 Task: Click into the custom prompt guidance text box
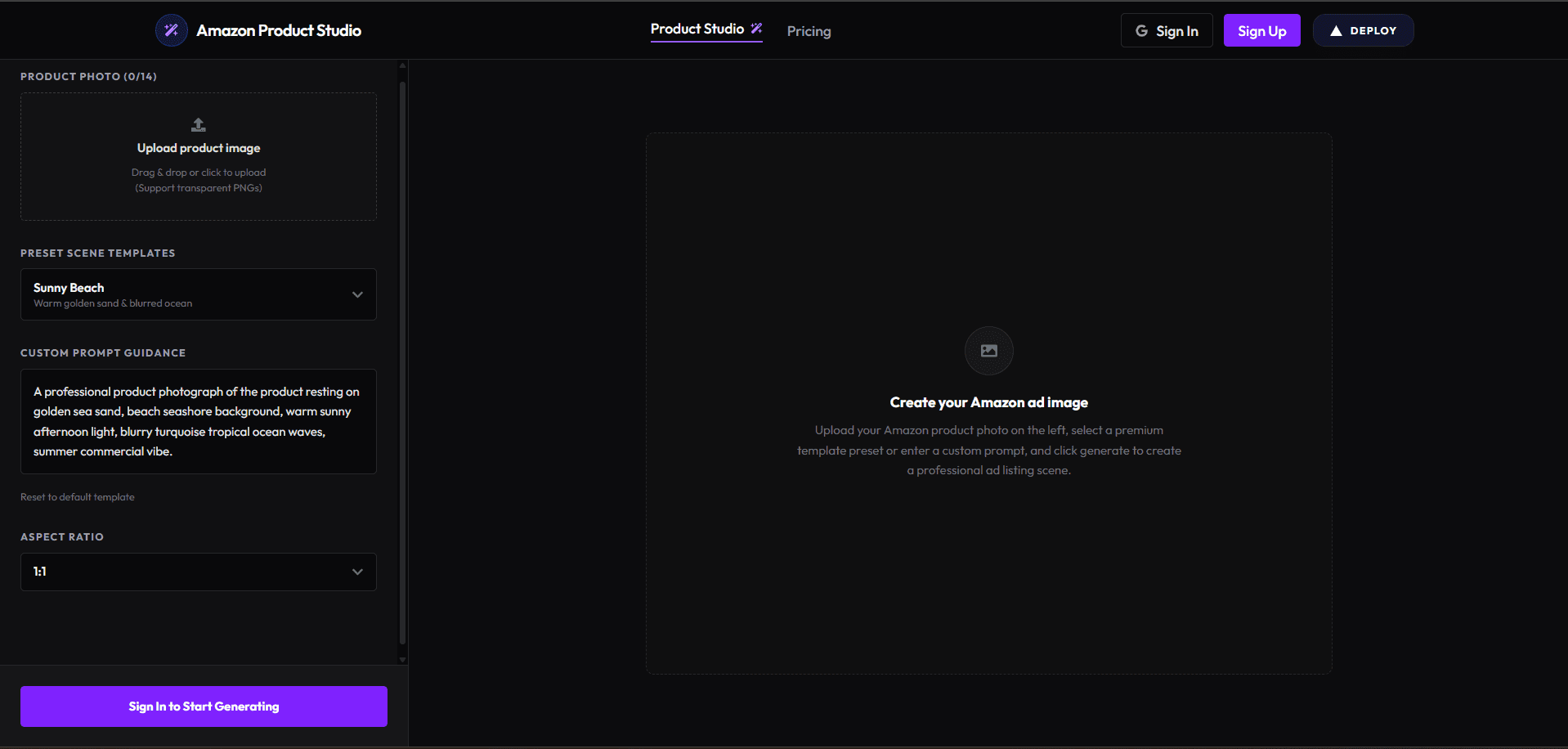pyautogui.click(x=199, y=421)
